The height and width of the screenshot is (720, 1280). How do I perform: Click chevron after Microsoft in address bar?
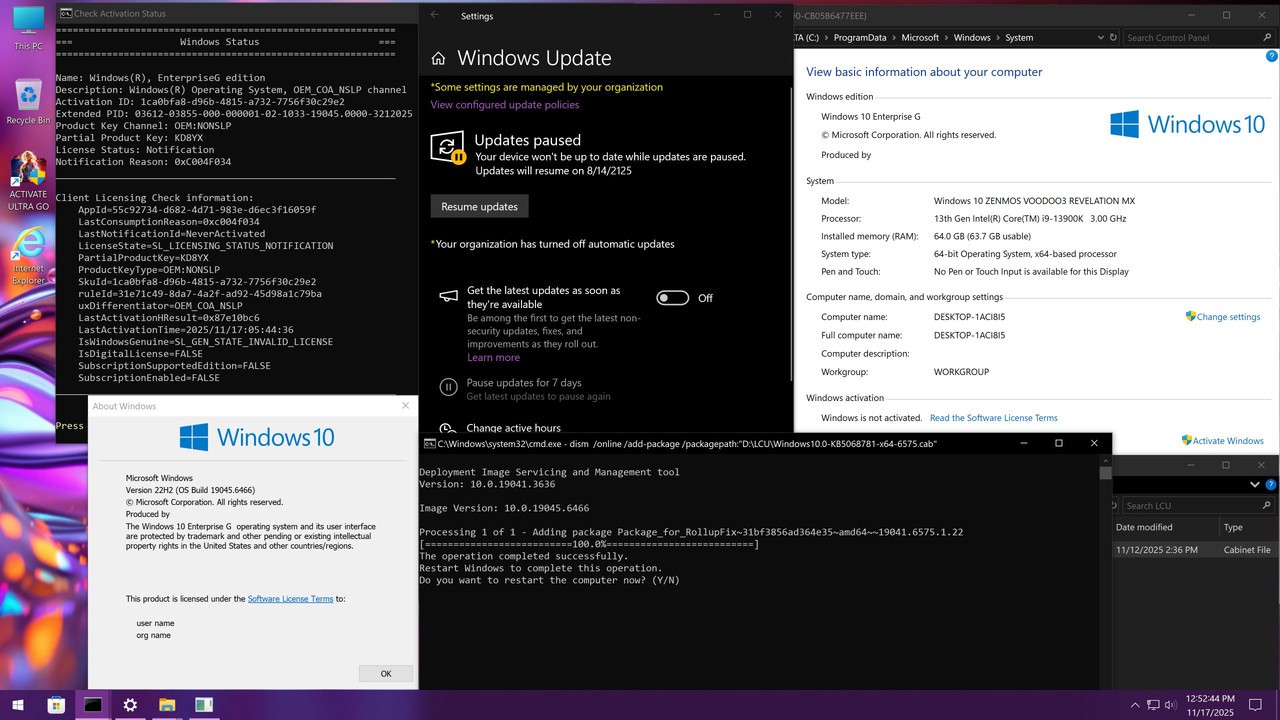946,38
